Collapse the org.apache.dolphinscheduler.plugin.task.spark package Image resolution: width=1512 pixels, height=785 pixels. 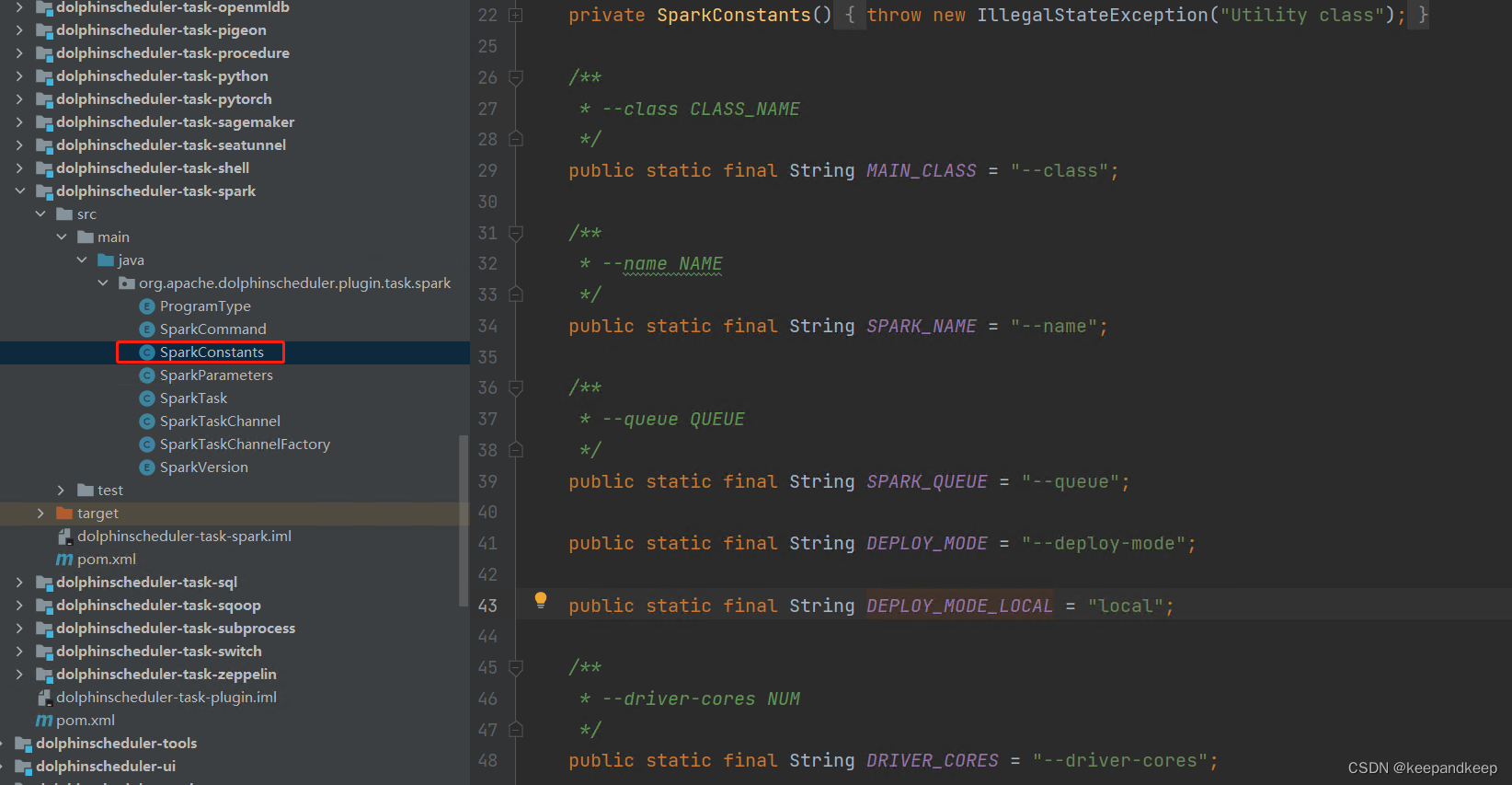(103, 283)
